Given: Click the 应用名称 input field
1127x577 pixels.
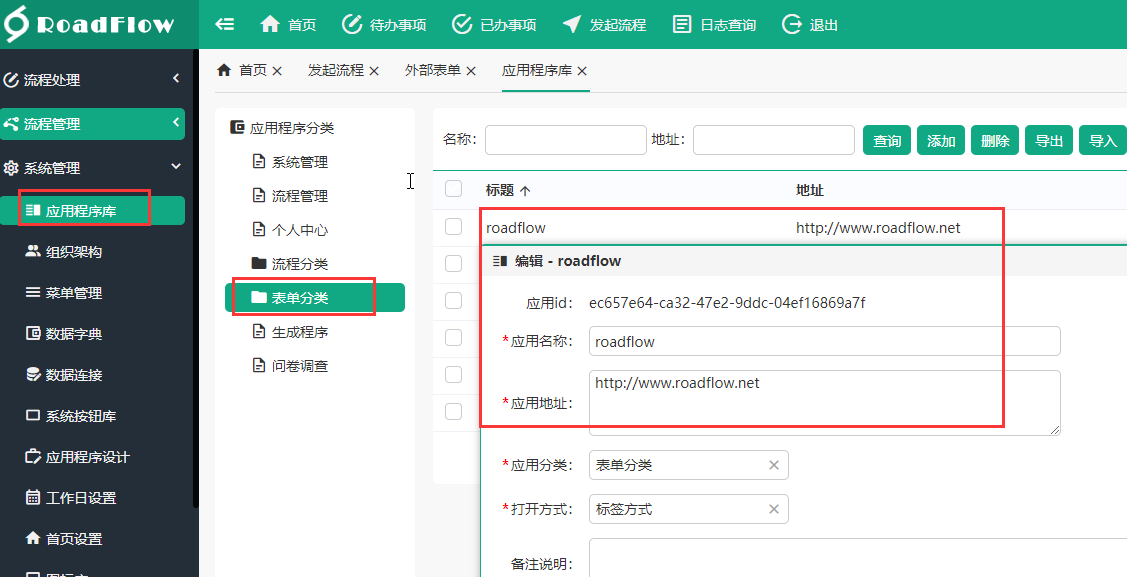Looking at the screenshot, I should pos(824,341).
